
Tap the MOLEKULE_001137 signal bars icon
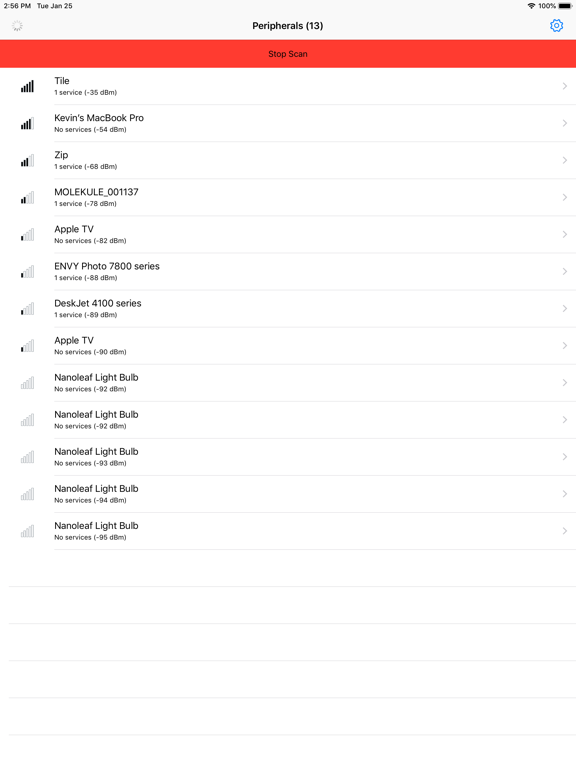click(27, 197)
